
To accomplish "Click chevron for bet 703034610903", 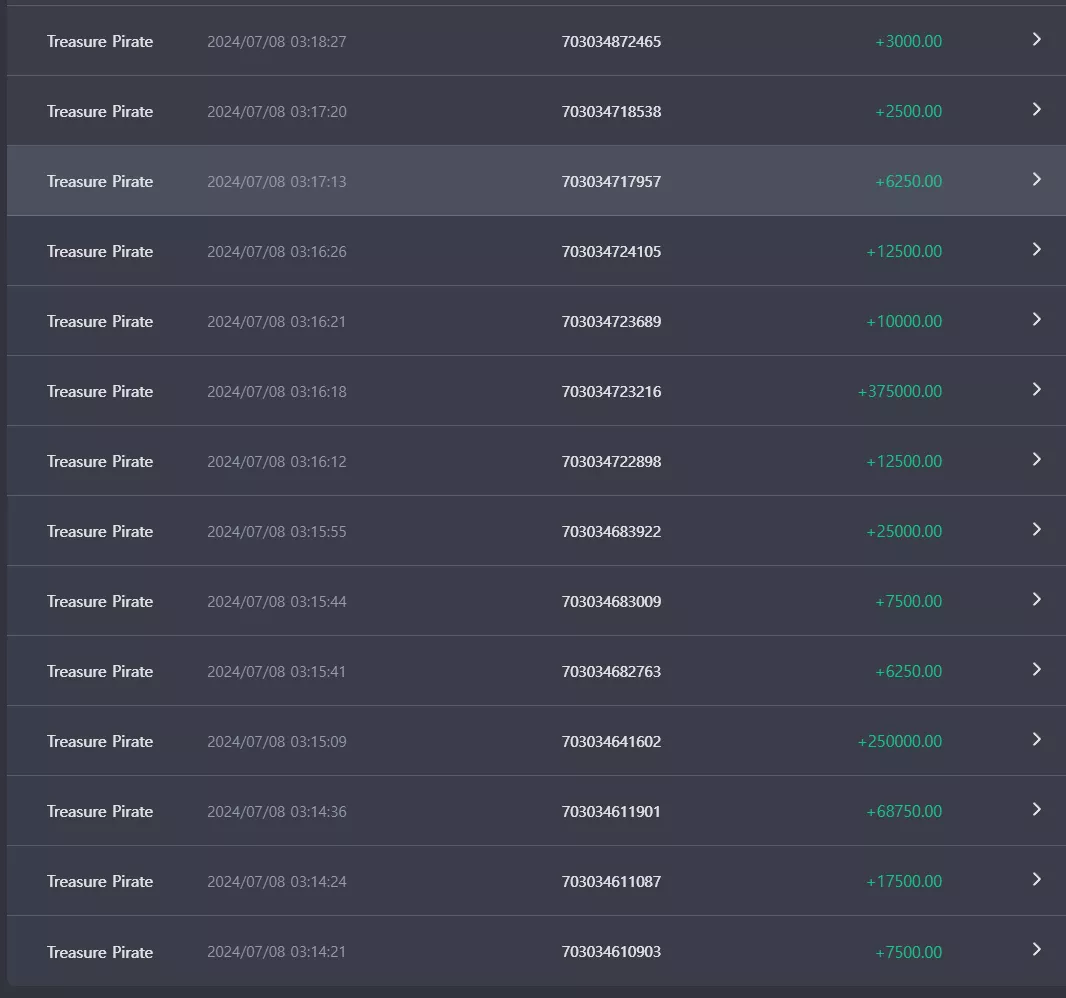I will pyautogui.click(x=1036, y=950).
